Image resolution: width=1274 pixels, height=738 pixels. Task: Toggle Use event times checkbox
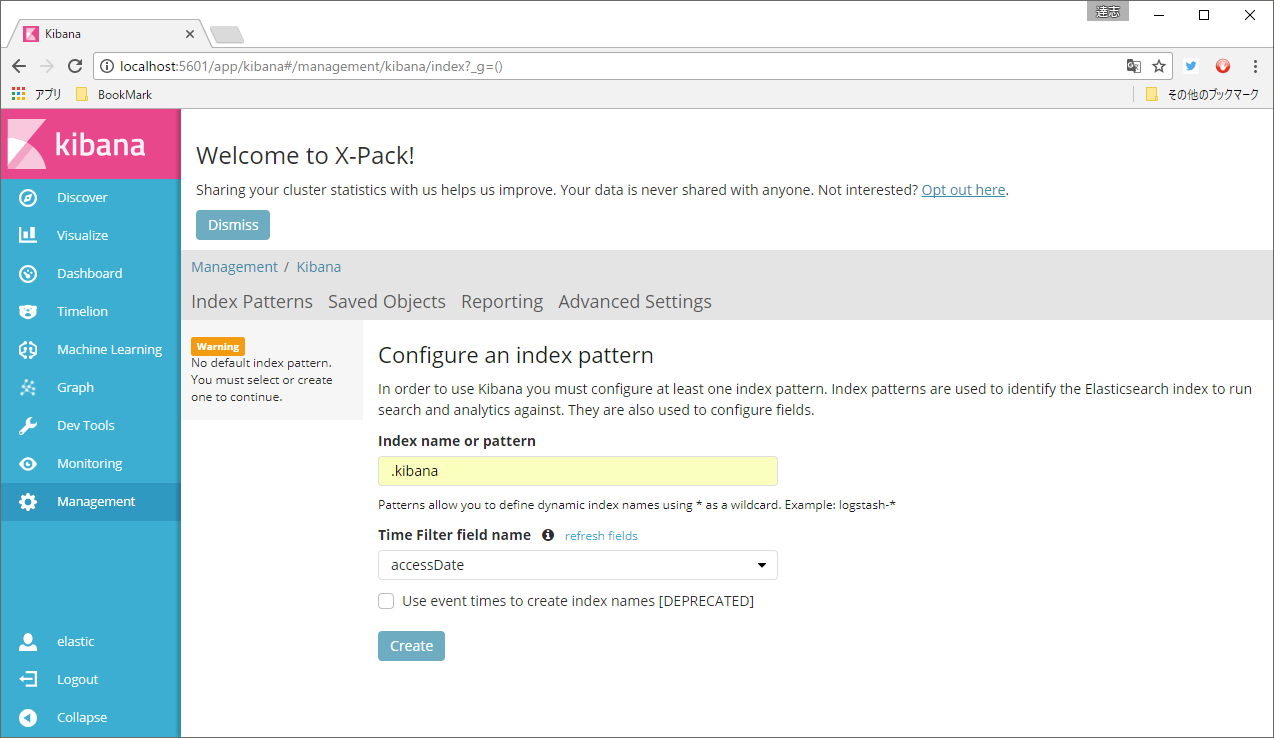click(x=386, y=601)
